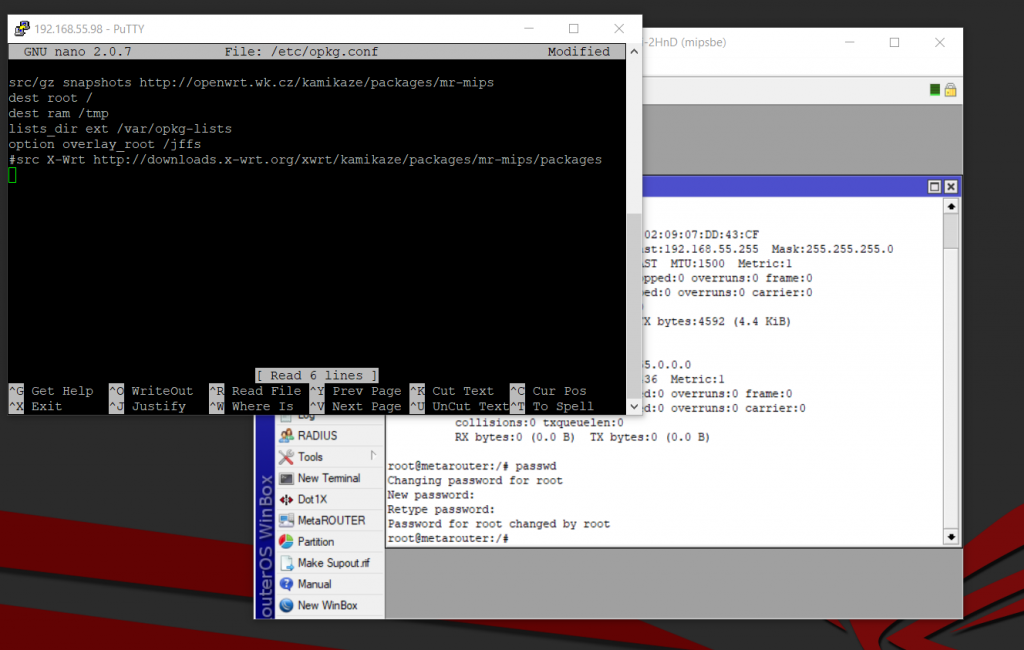Minimize the PuTTY window
This screenshot has width=1024, height=650.
coord(529,28)
